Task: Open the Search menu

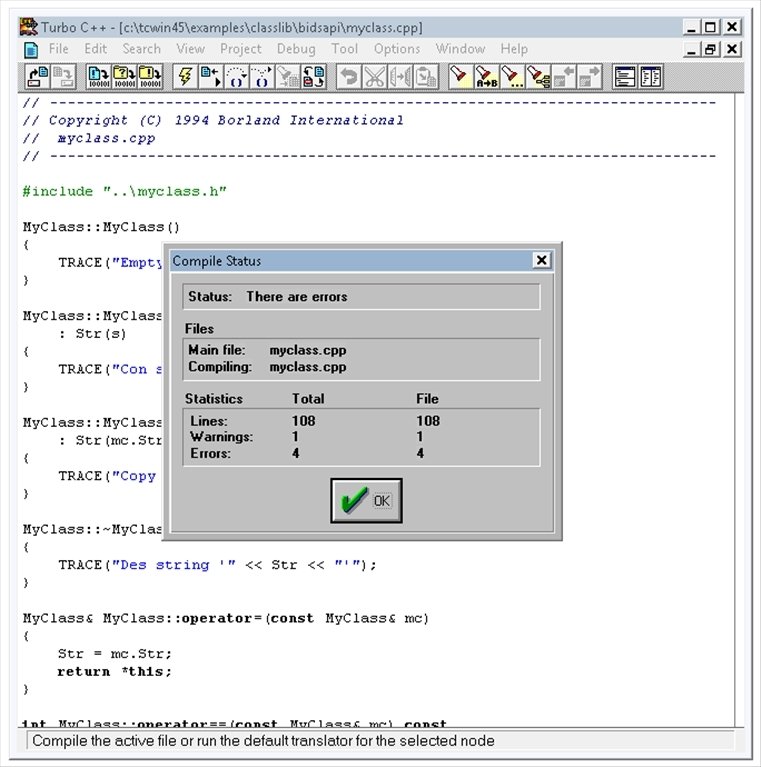Action: [141, 49]
